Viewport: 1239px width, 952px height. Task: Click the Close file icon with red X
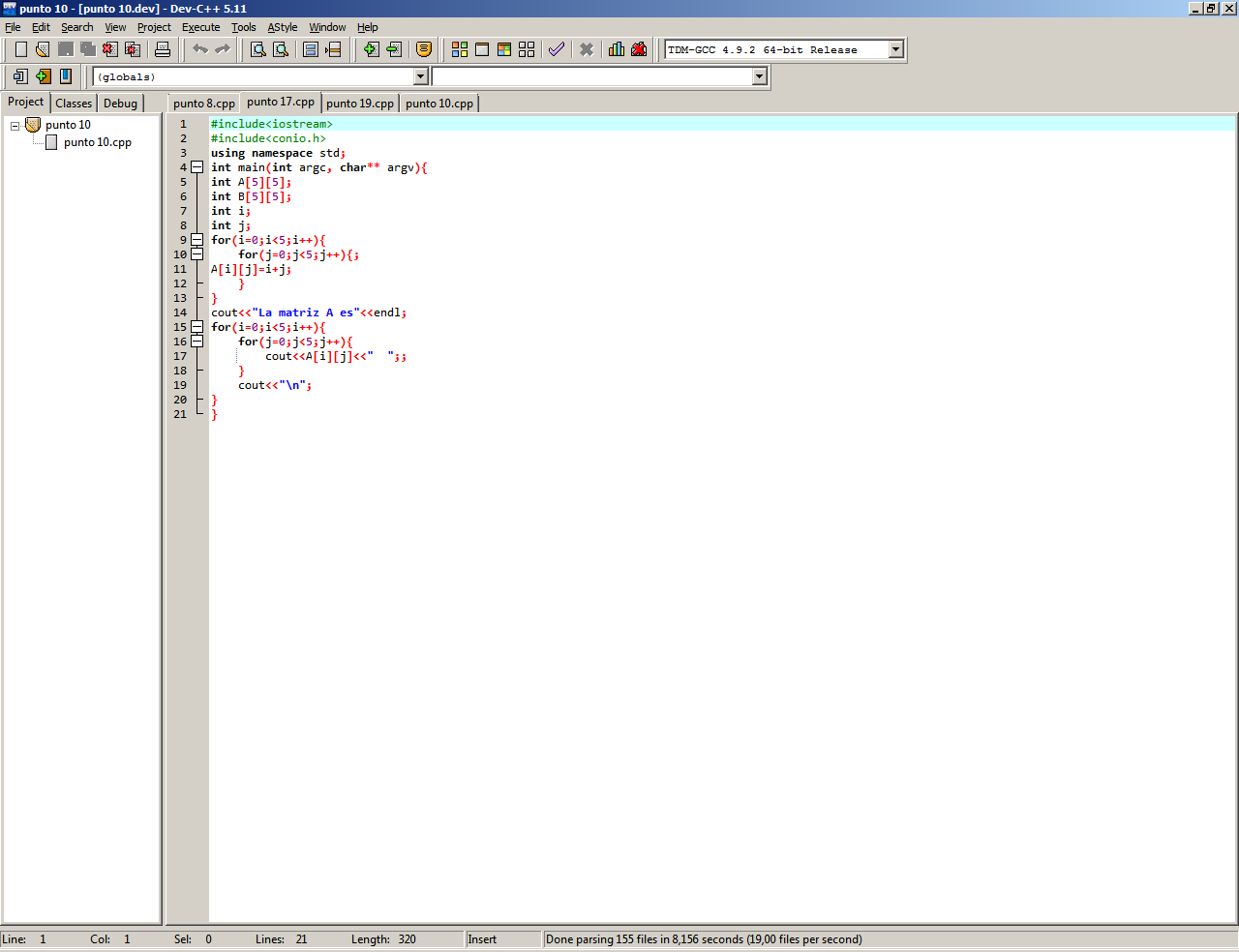coord(110,49)
